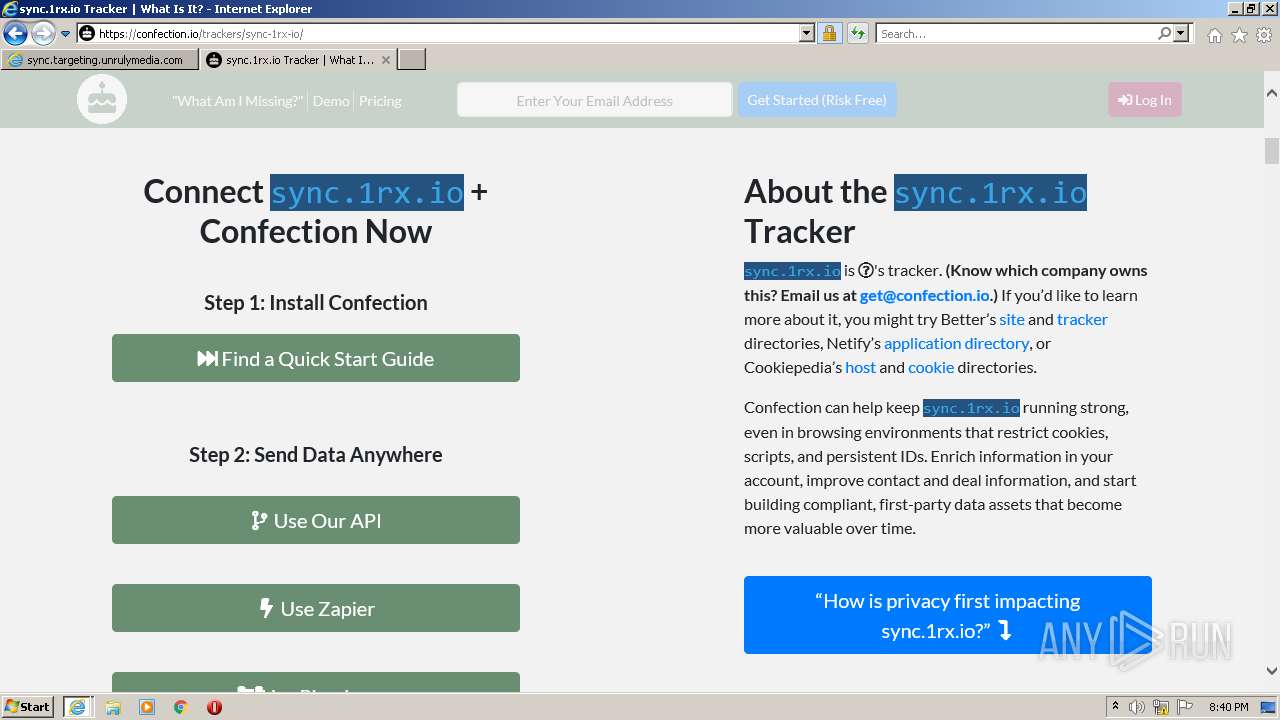This screenshot has width=1280, height=720.
Task: Open the Windows Start menu
Action: 28,706
